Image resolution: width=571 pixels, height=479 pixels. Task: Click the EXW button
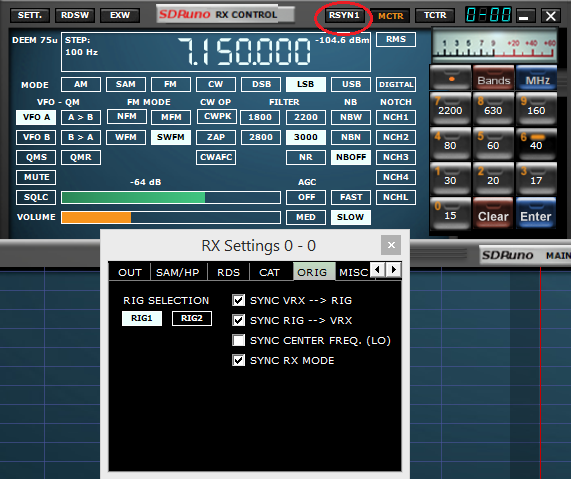pos(120,15)
